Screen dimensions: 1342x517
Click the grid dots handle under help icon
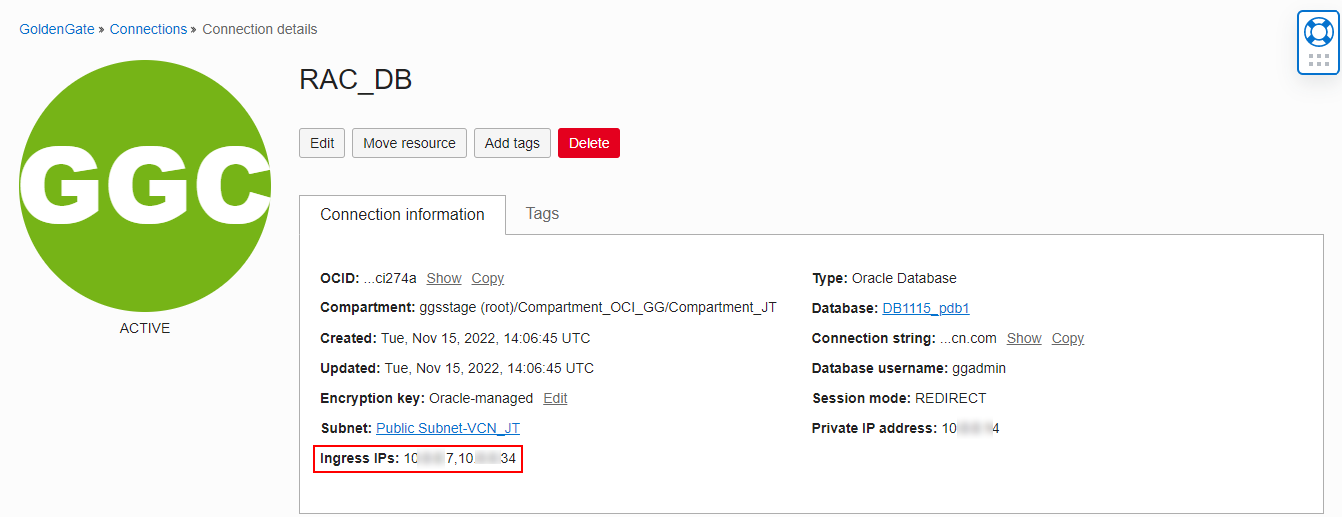[x=1318, y=60]
